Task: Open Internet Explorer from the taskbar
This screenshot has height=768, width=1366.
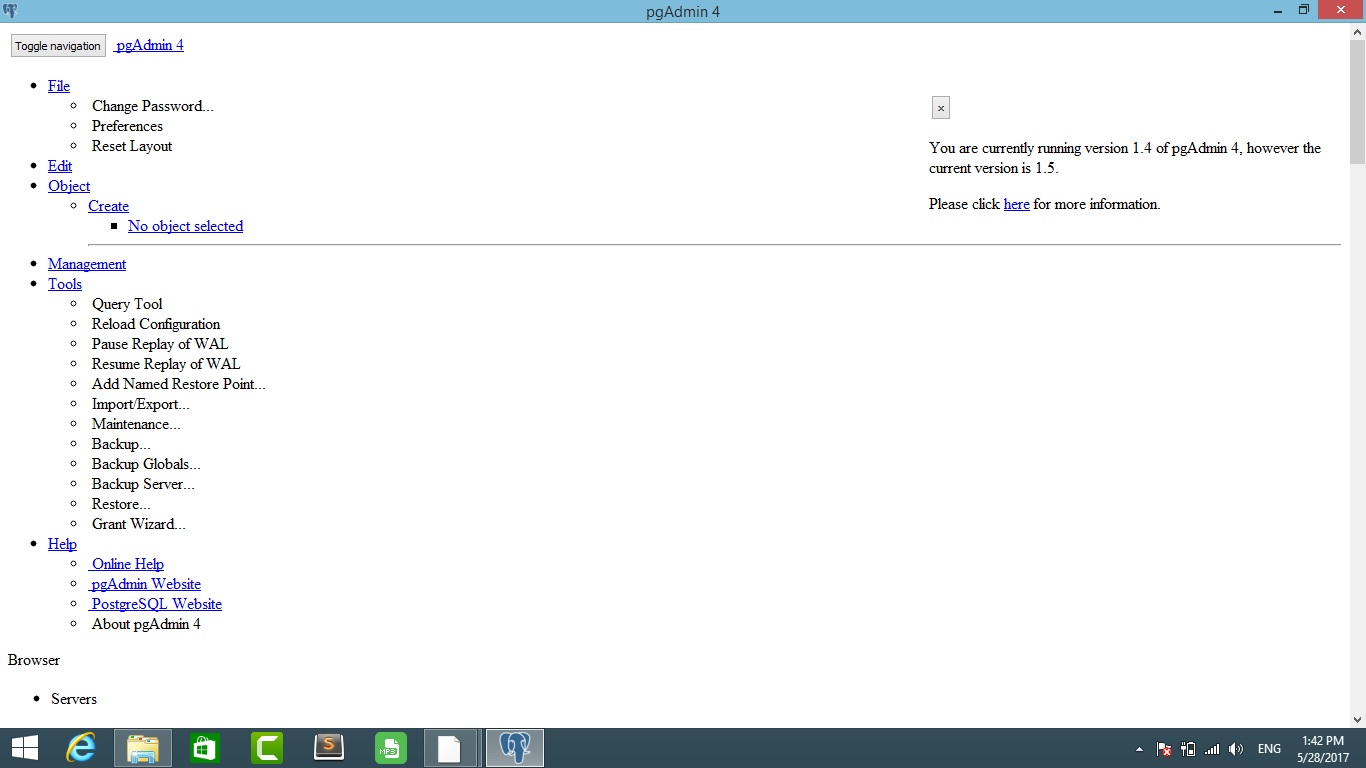Action: pyautogui.click(x=80, y=748)
